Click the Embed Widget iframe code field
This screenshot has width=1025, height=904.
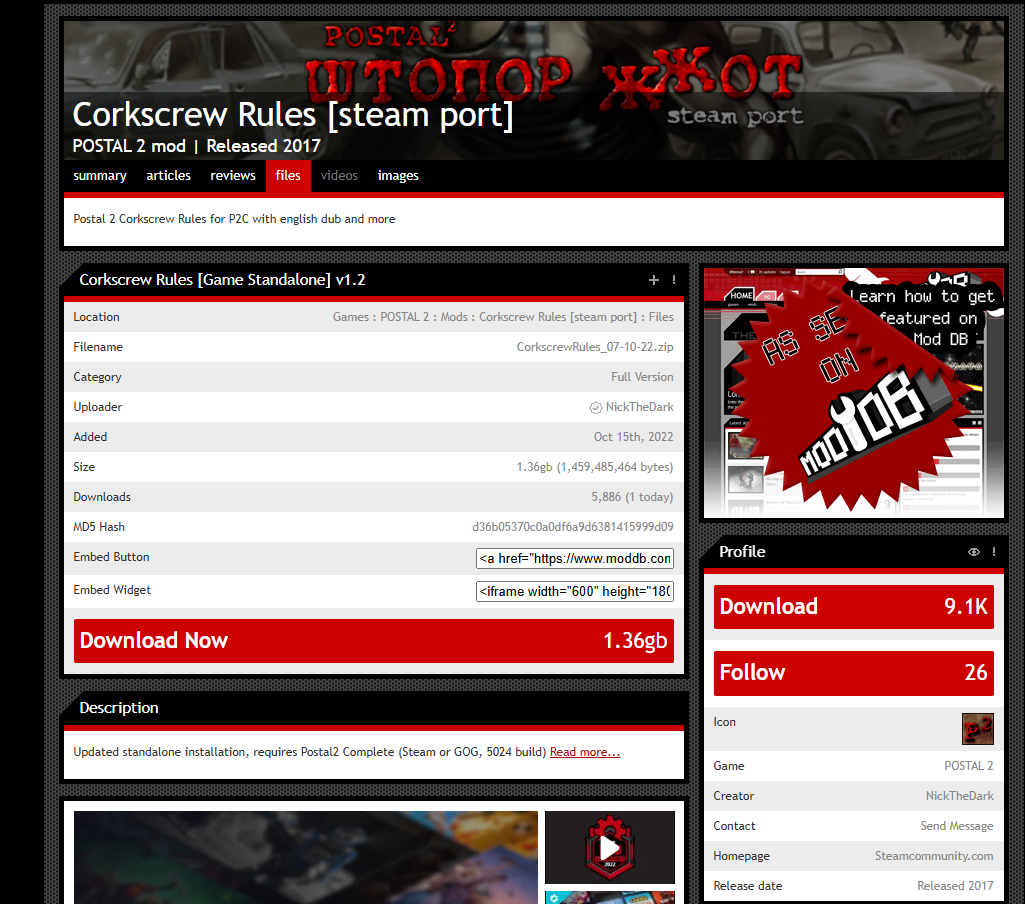tap(575, 592)
